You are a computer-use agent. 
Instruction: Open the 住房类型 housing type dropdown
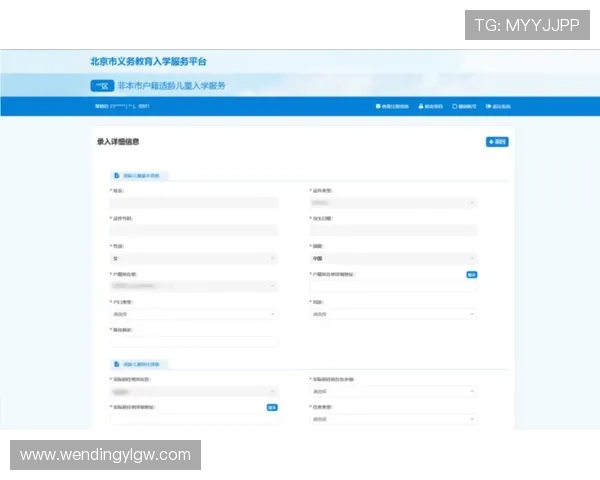(x=393, y=419)
